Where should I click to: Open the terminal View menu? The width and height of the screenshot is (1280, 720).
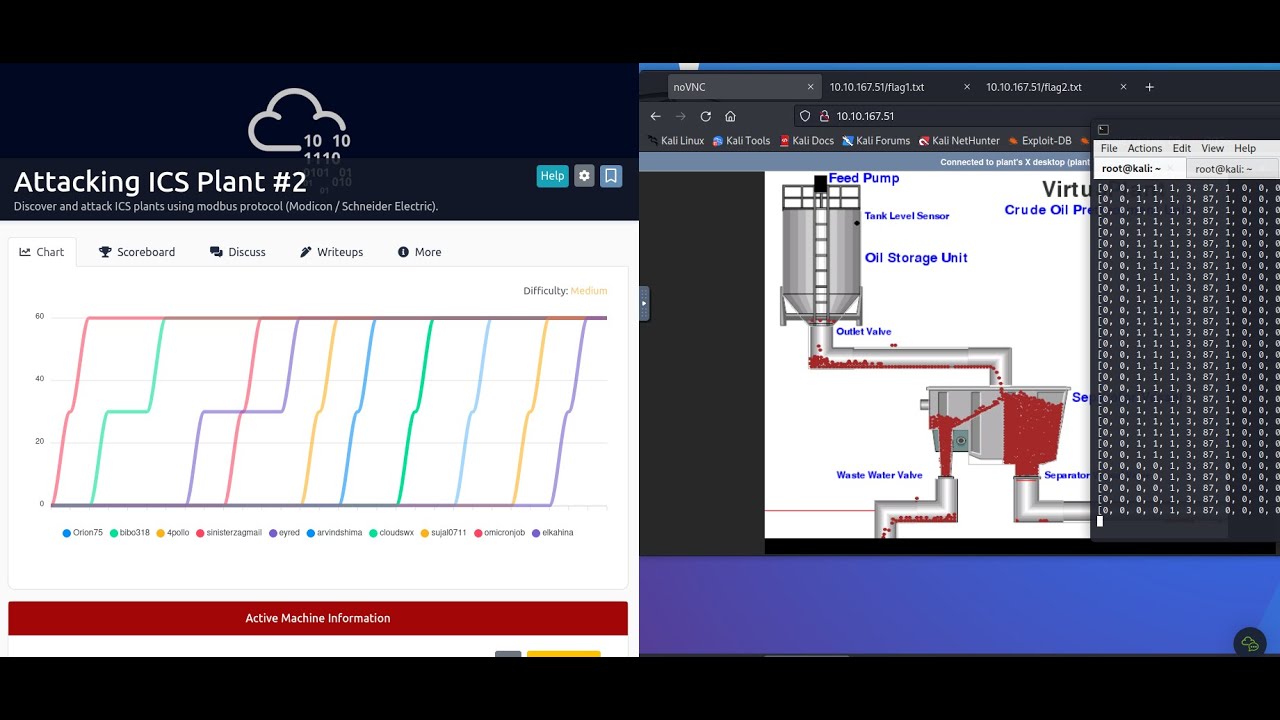tap(1212, 148)
